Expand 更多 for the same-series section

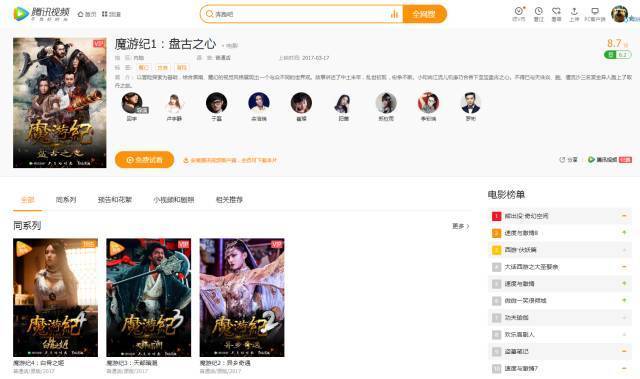pyautogui.click(x=460, y=226)
